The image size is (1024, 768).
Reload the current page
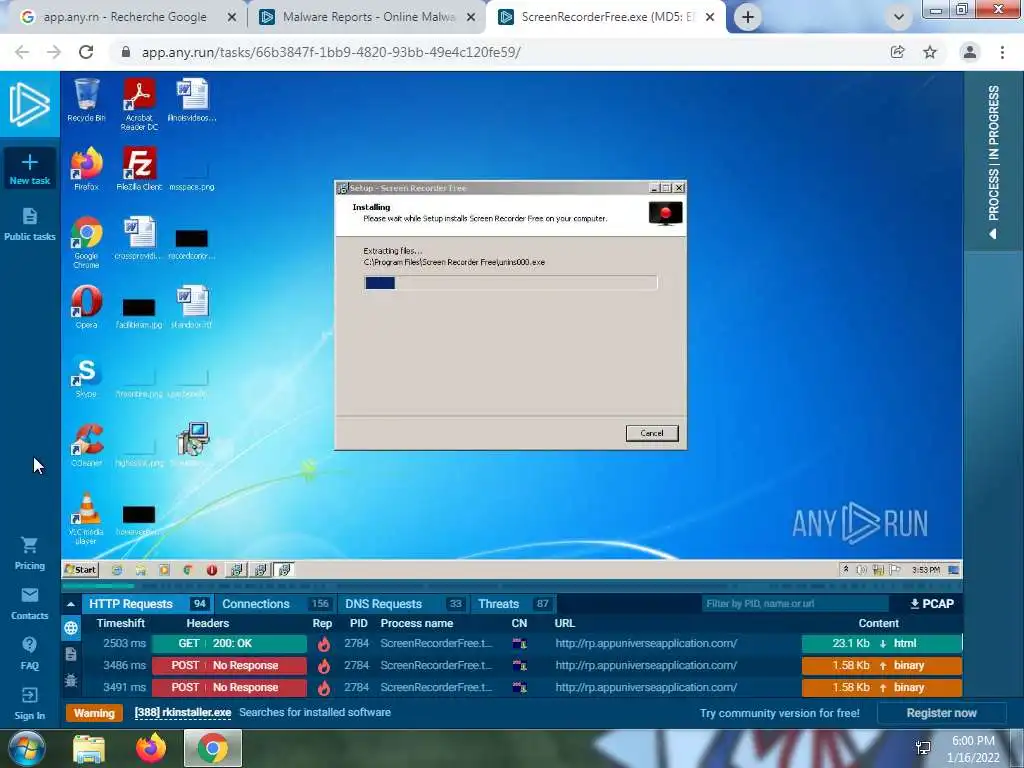(x=86, y=52)
